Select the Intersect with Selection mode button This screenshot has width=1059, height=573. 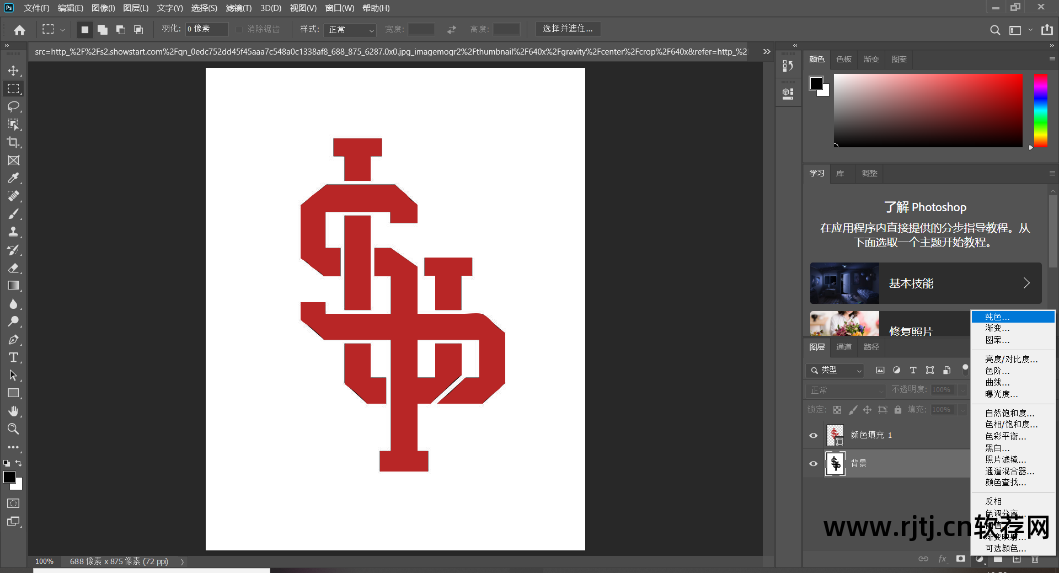(138, 30)
